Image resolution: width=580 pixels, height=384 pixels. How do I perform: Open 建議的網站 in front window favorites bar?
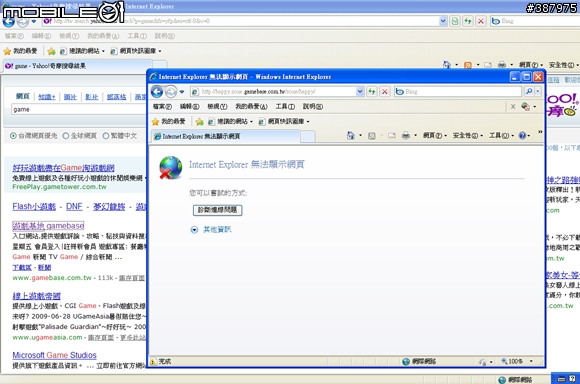tap(230, 121)
